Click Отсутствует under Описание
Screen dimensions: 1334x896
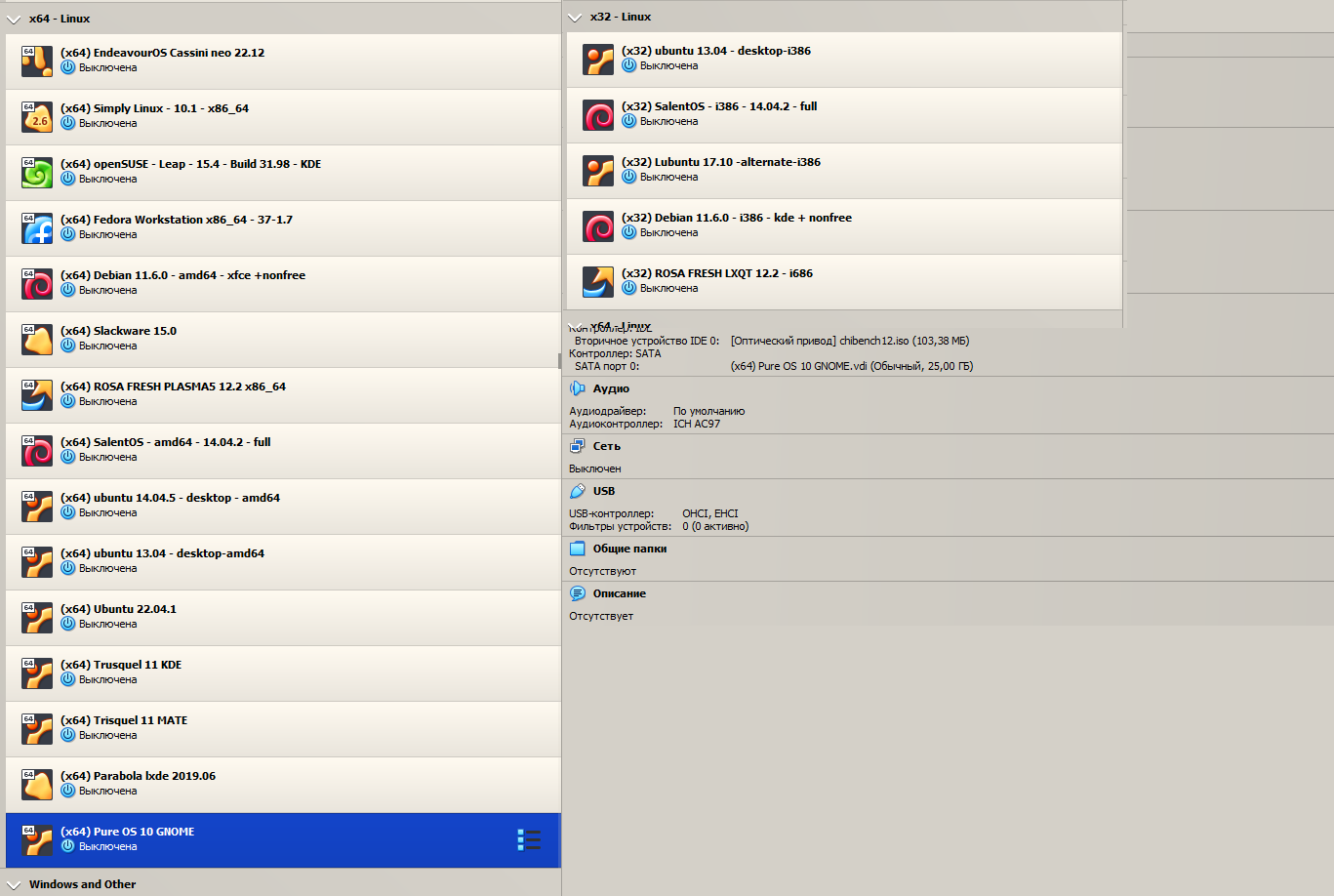point(601,616)
